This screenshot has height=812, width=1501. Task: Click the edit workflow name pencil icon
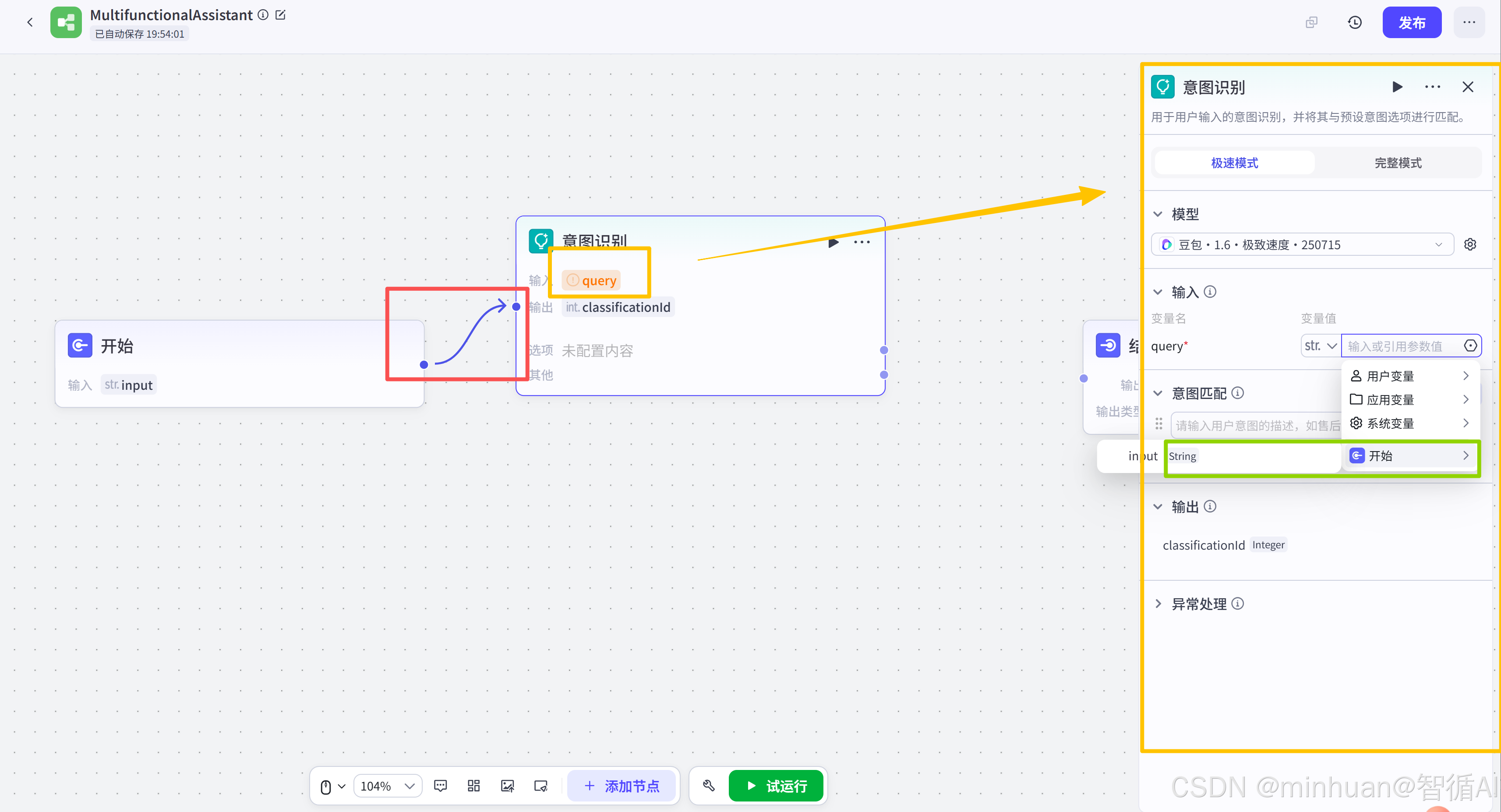[280, 15]
